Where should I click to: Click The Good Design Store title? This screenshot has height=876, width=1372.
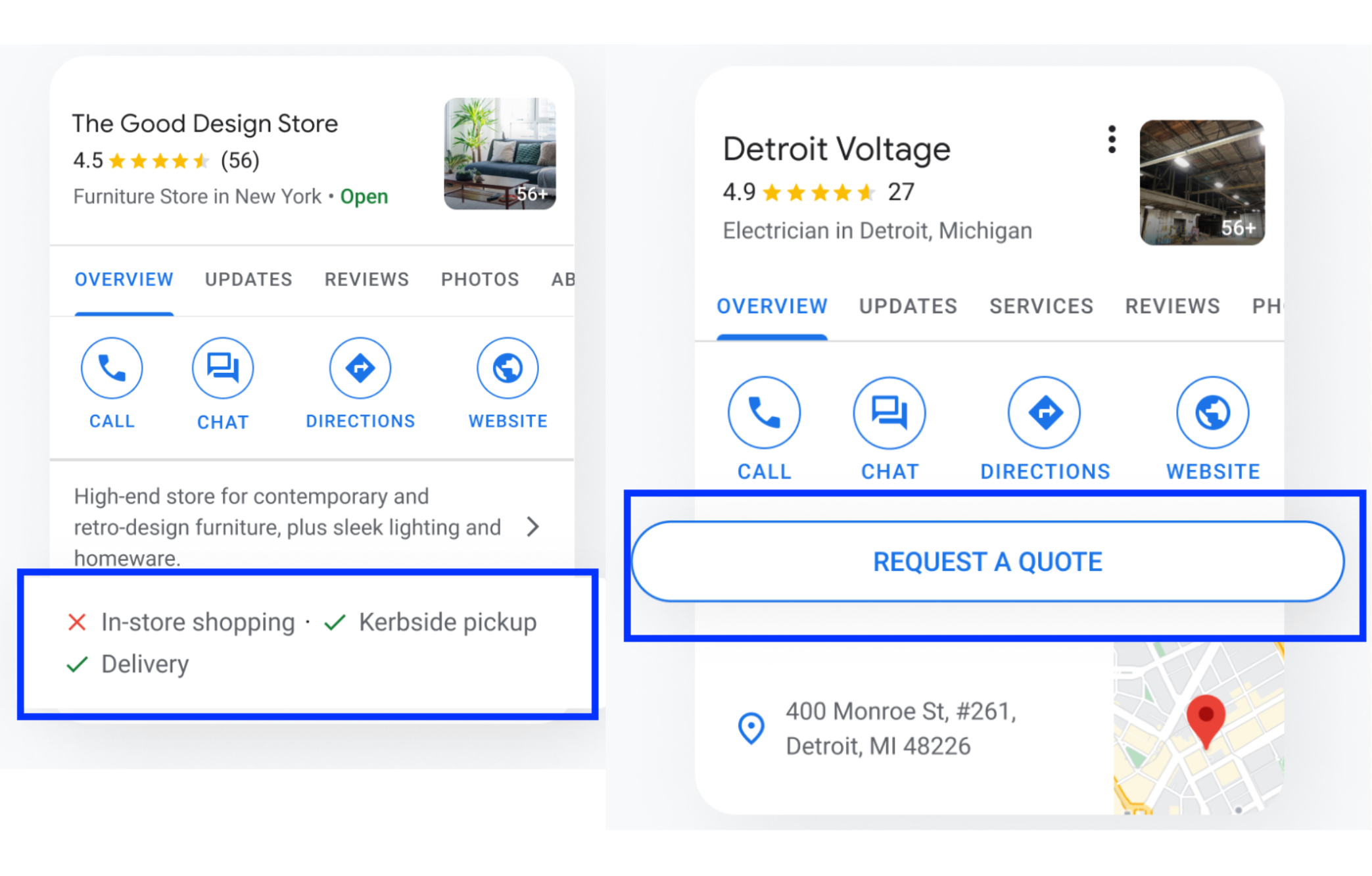click(x=204, y=124)
